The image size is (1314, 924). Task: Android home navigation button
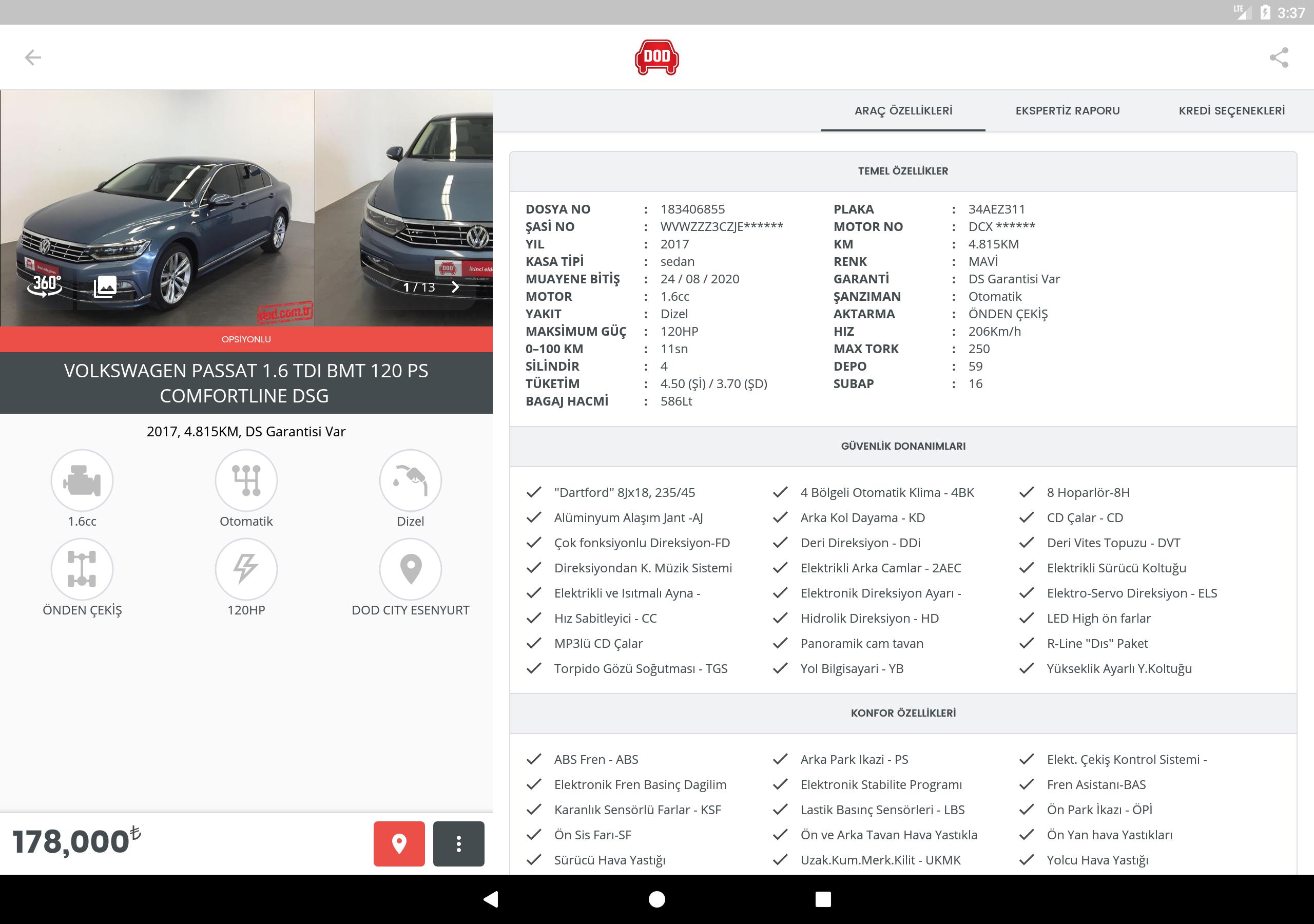657,899
